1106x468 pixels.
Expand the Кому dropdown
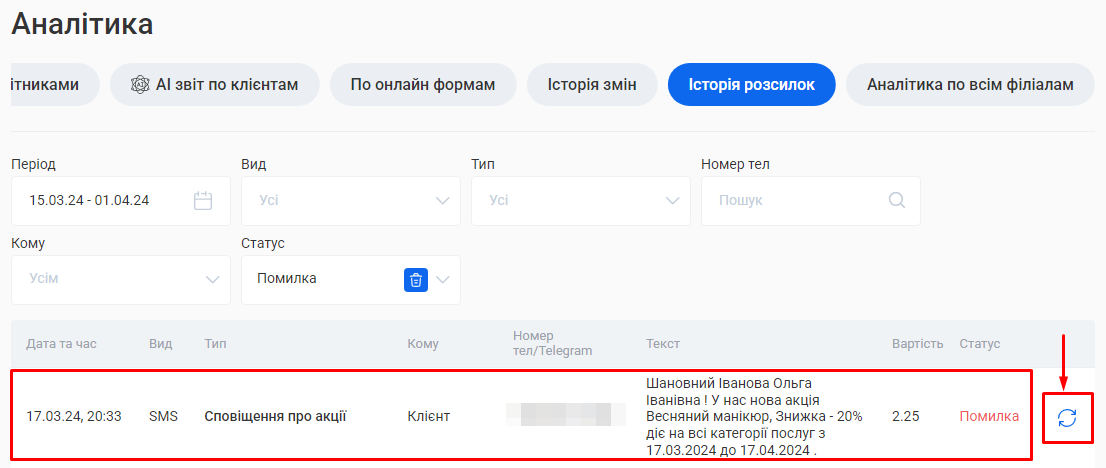(x=121, y=280)
